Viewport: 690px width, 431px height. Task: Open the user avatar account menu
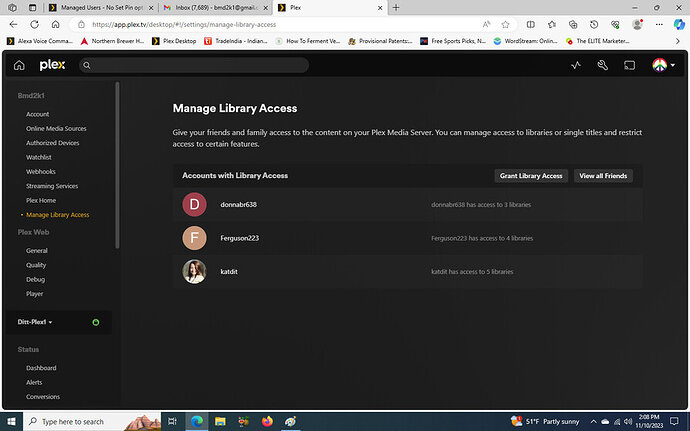tap(663, 65)
